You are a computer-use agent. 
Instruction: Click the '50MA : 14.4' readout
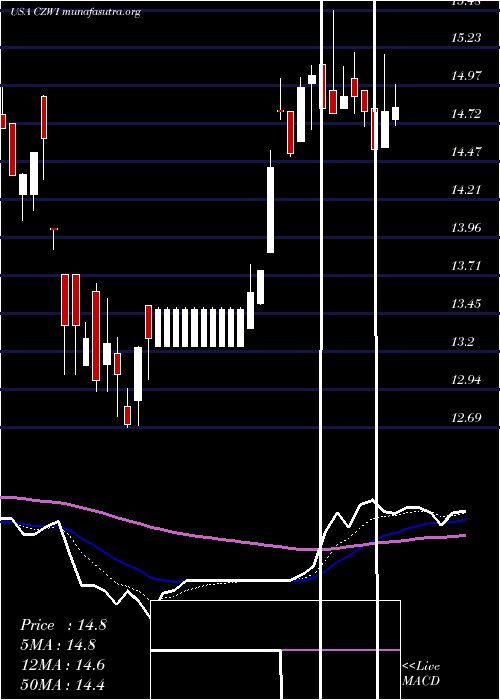tap(63, 684)
